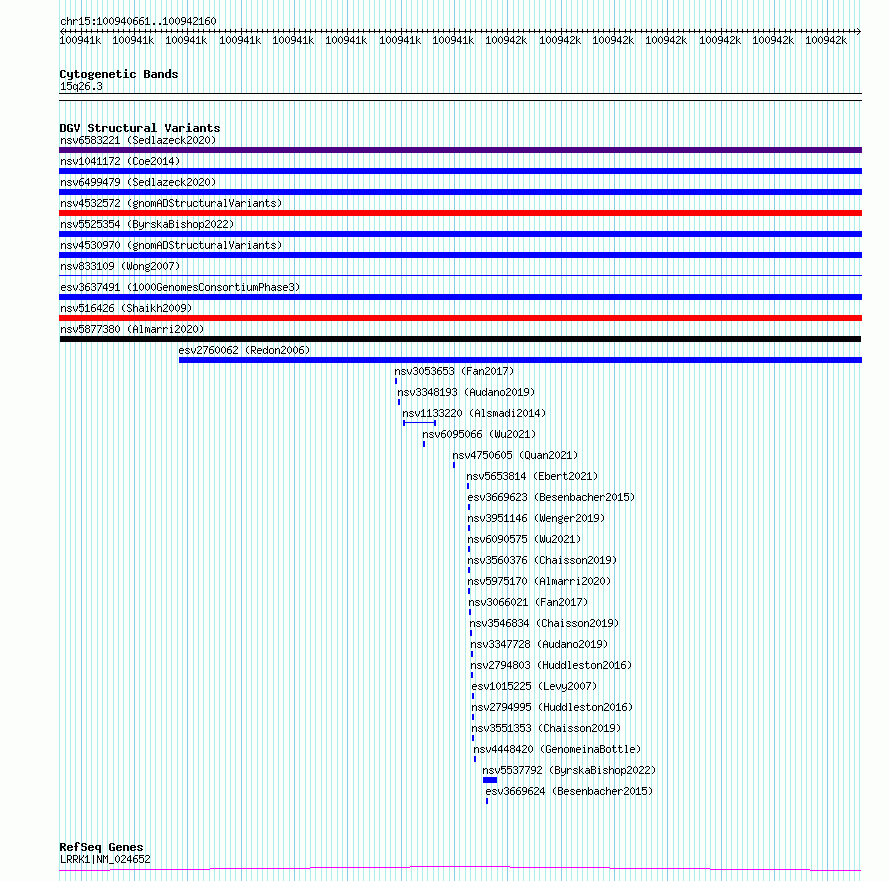The width and height of the screenshot is (890, 881).
Task: Click the RefSeq Genes track title
Action: point(101,847)
